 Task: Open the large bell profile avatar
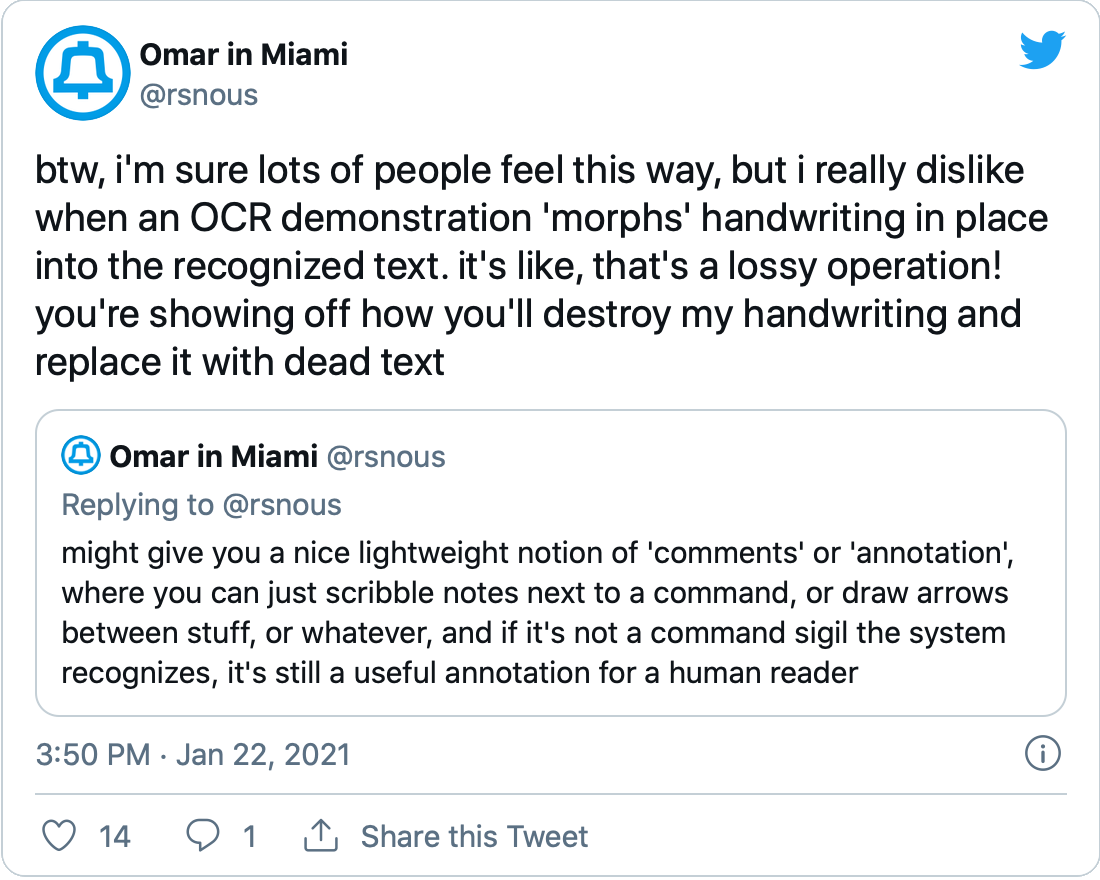[x=83, y=73]
